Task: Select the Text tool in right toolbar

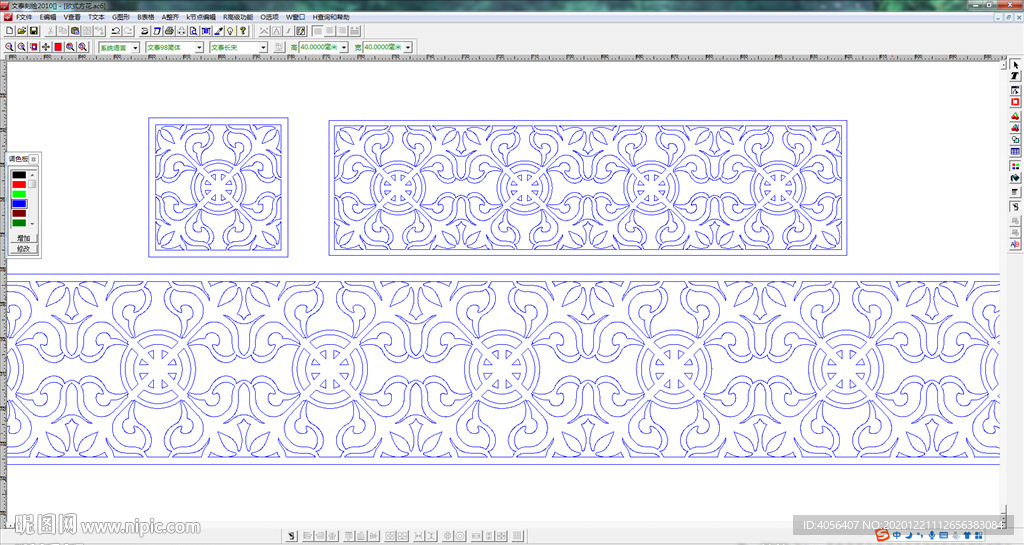Action: (1015, 77)
